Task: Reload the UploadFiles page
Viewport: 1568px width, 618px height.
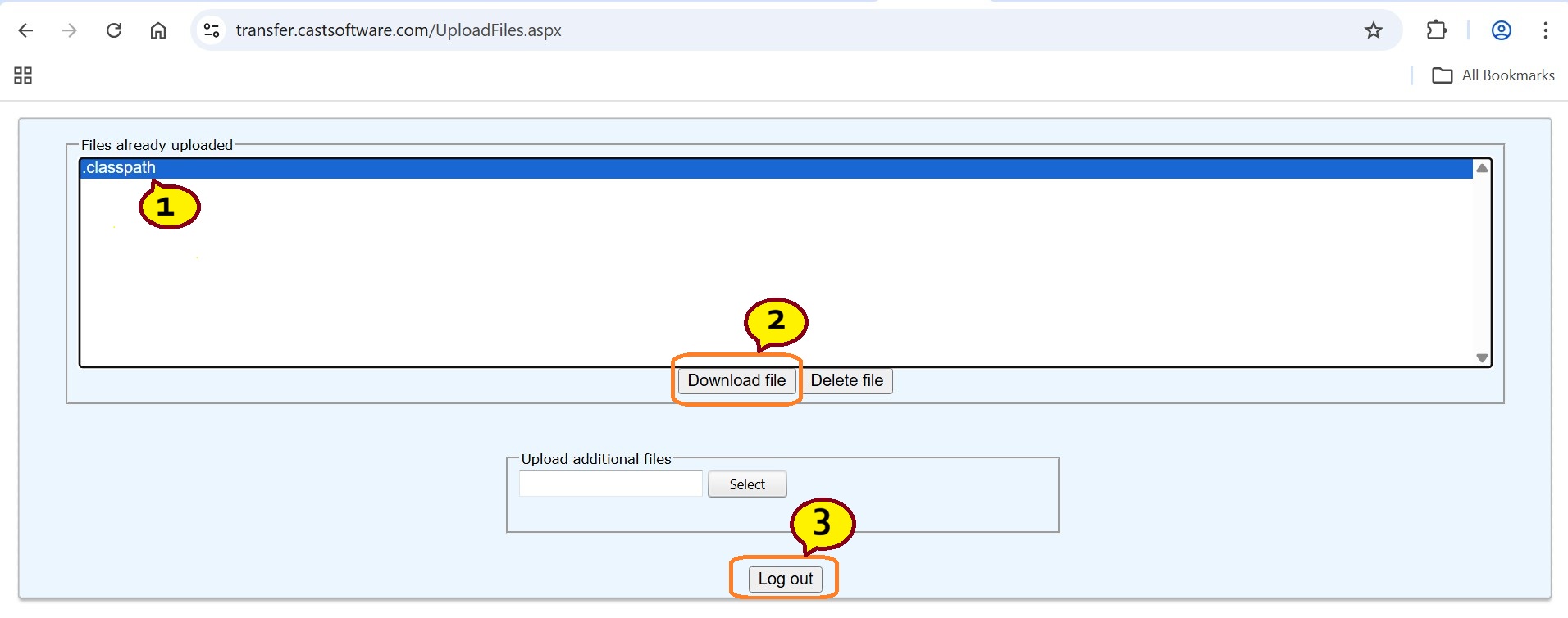Action: 114,30
